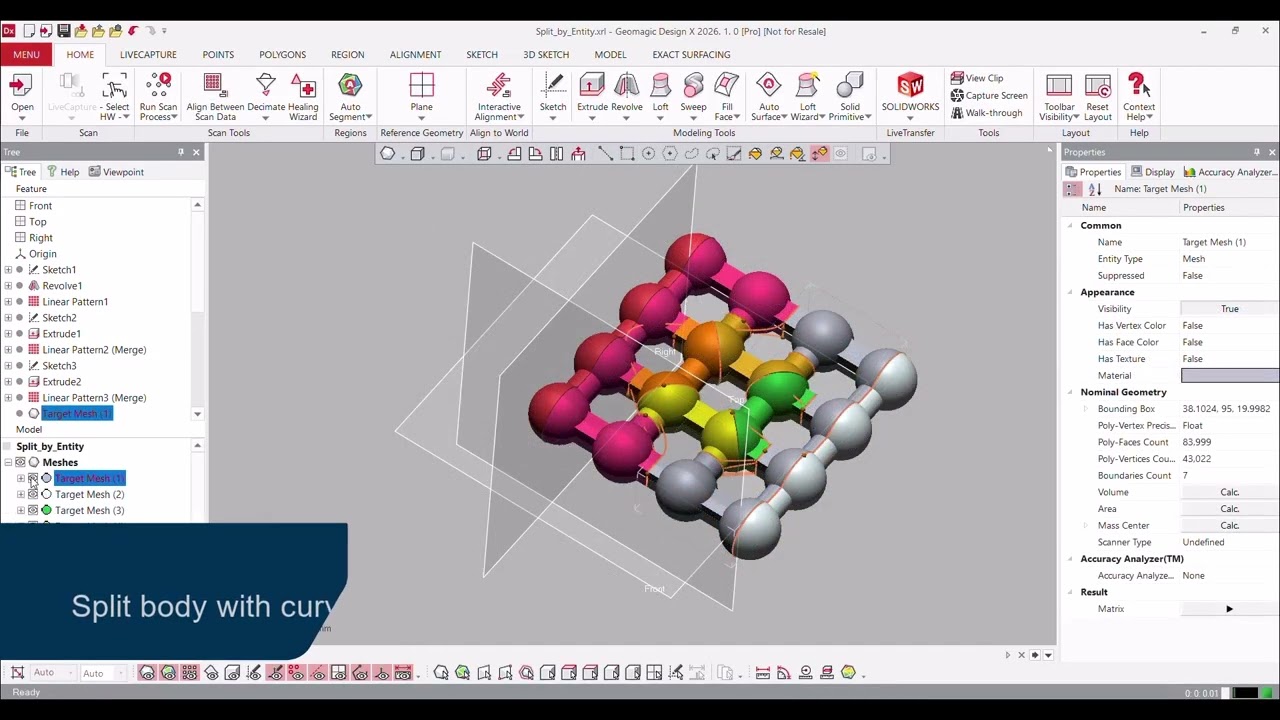Toggle visibility of Target Mesh (2)

(x=33, y=494)
